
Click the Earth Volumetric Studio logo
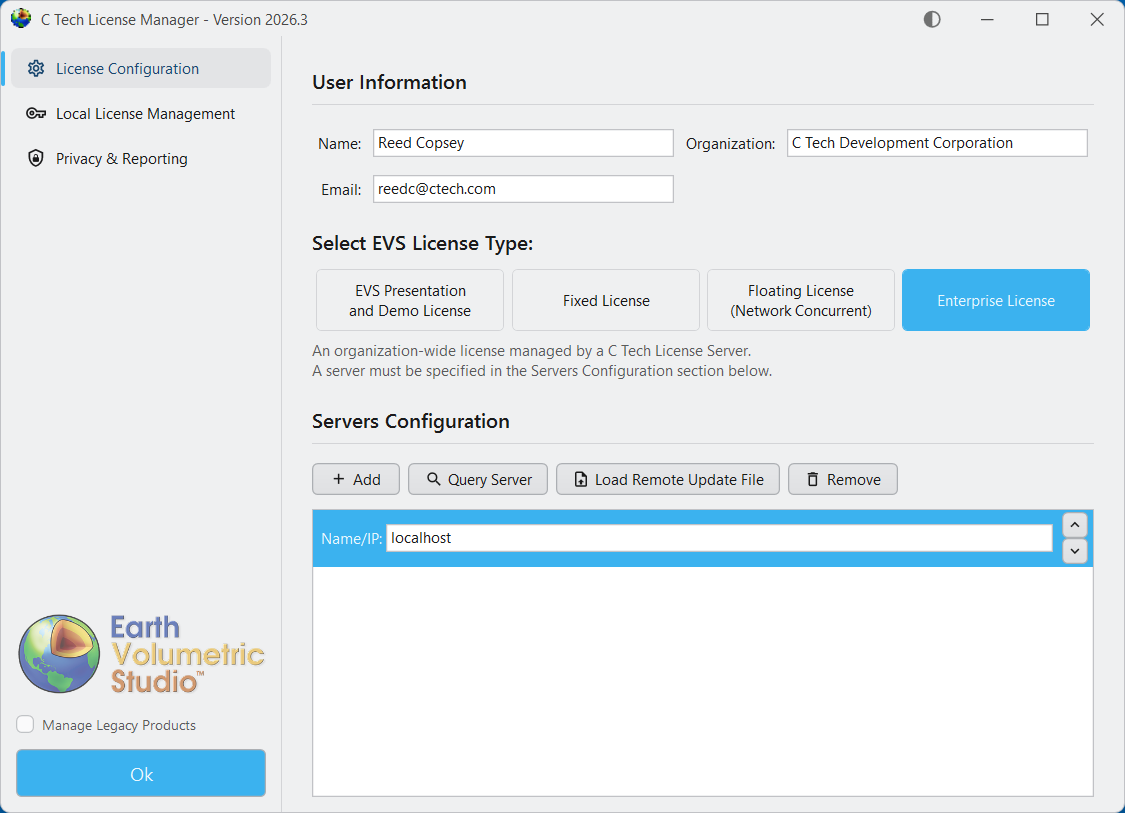tap(140, 652)
